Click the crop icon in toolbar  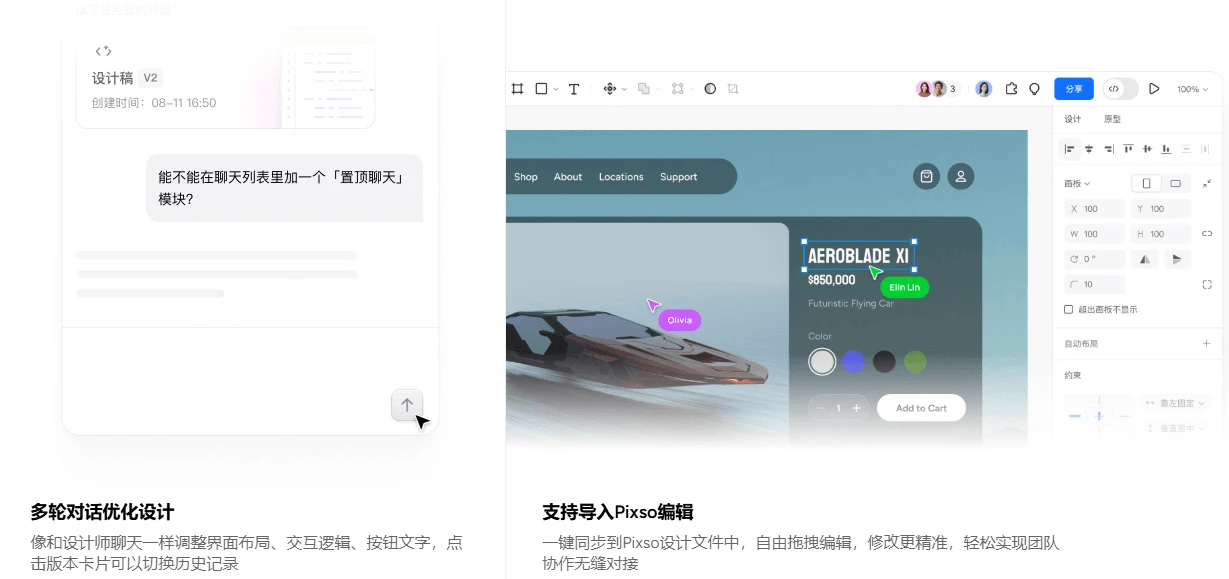733,89
